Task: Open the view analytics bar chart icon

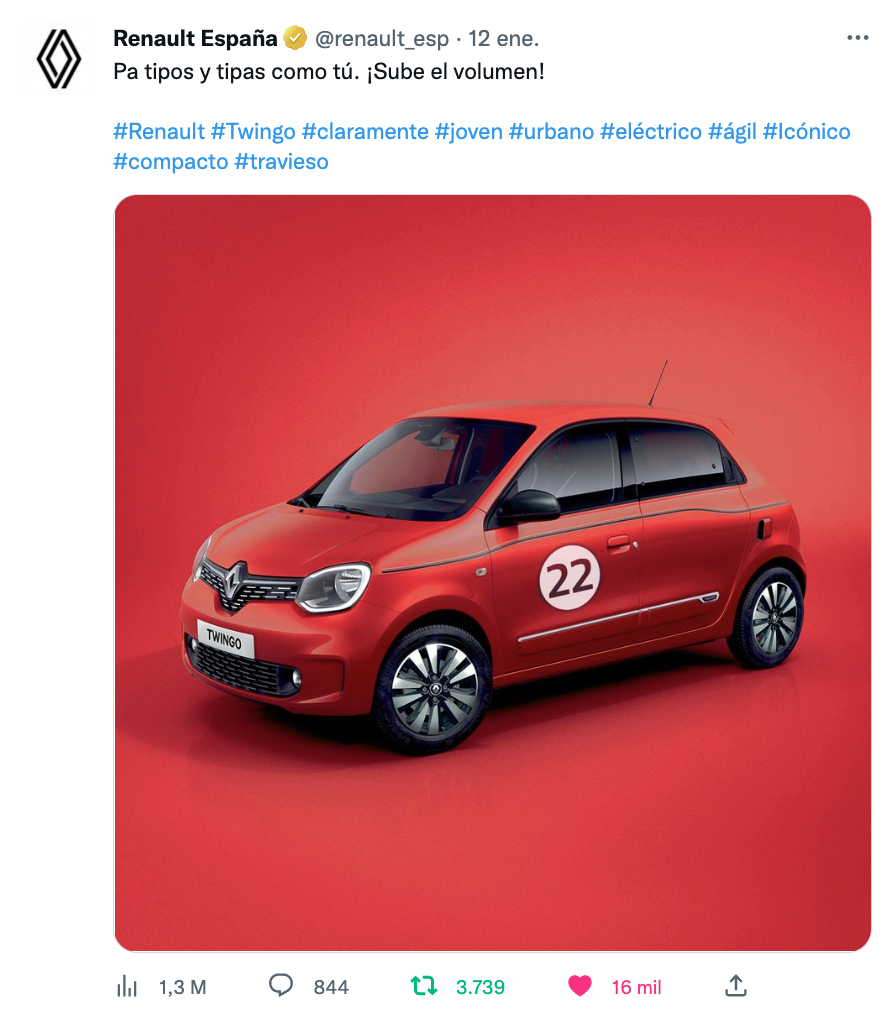Action: (x=127, y=986)
